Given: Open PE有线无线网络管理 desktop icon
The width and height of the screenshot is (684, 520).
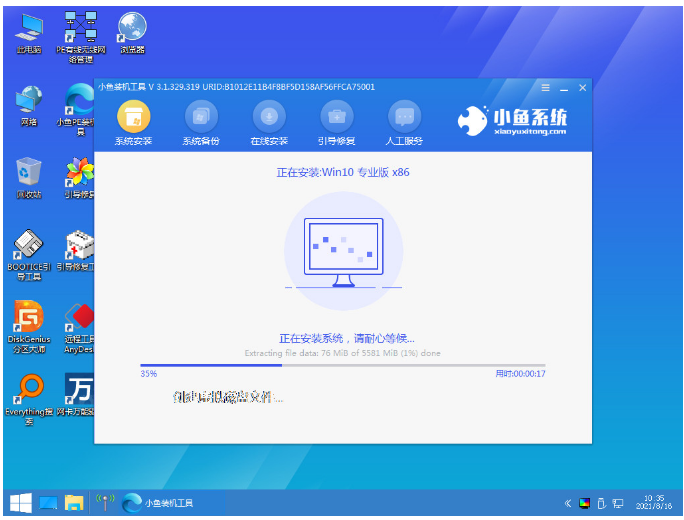Looking at the screenshot, I should coord(81,38).
